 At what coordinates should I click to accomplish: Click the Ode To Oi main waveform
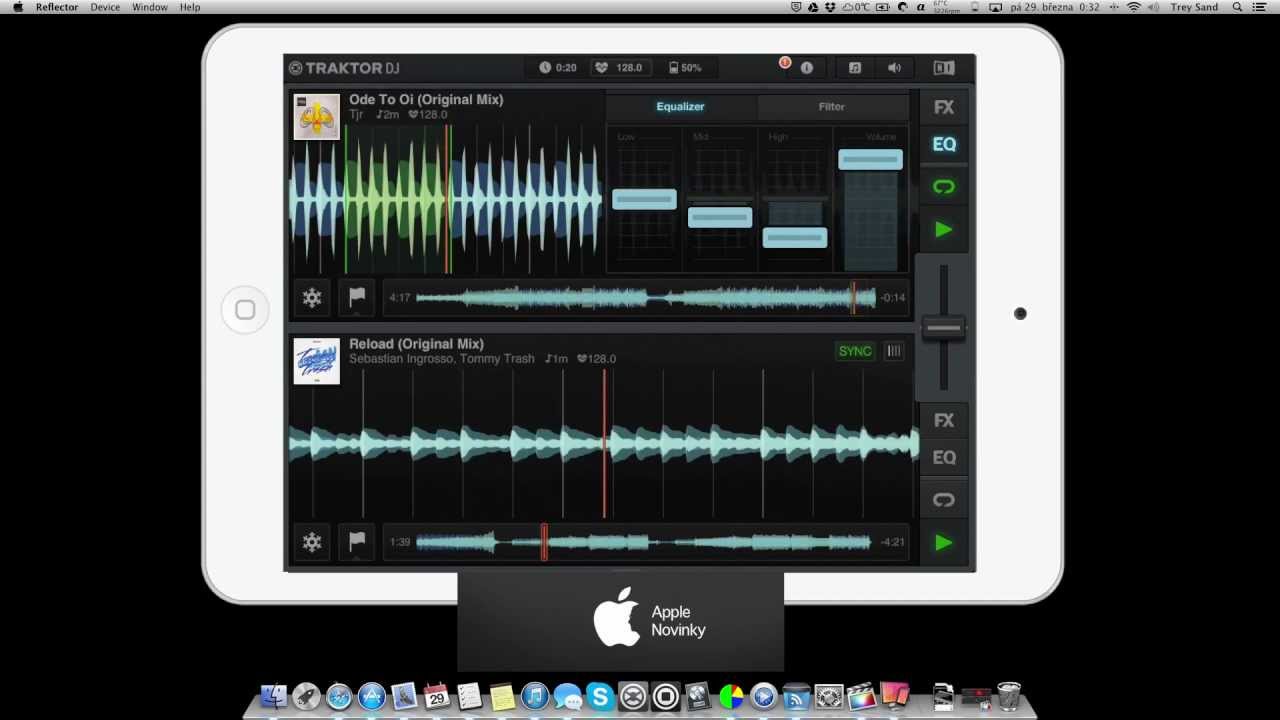(446, 200)
